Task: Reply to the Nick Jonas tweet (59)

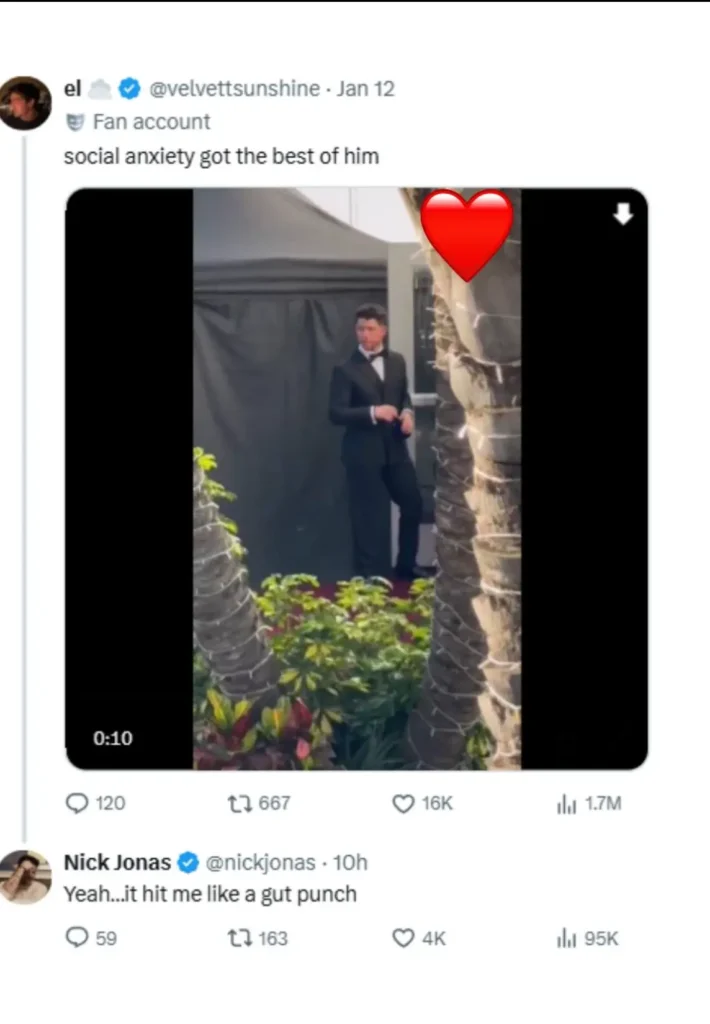Action: click(77, 938)
